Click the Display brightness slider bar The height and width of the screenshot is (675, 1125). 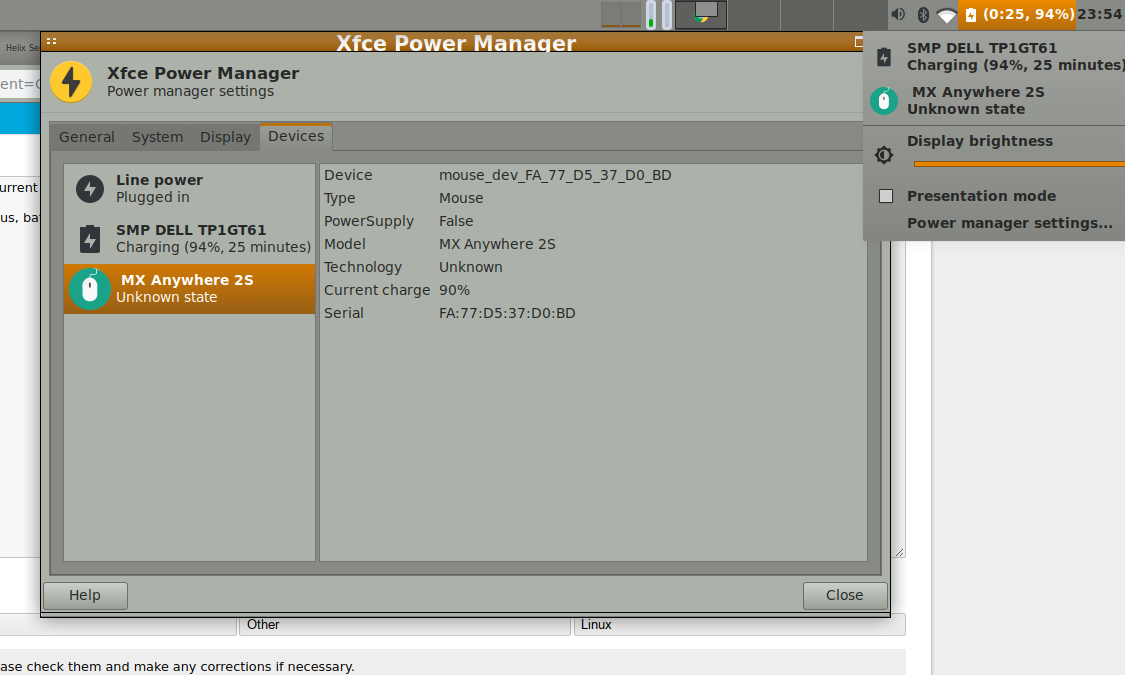pyautogui.click(x=1018, y=163)
